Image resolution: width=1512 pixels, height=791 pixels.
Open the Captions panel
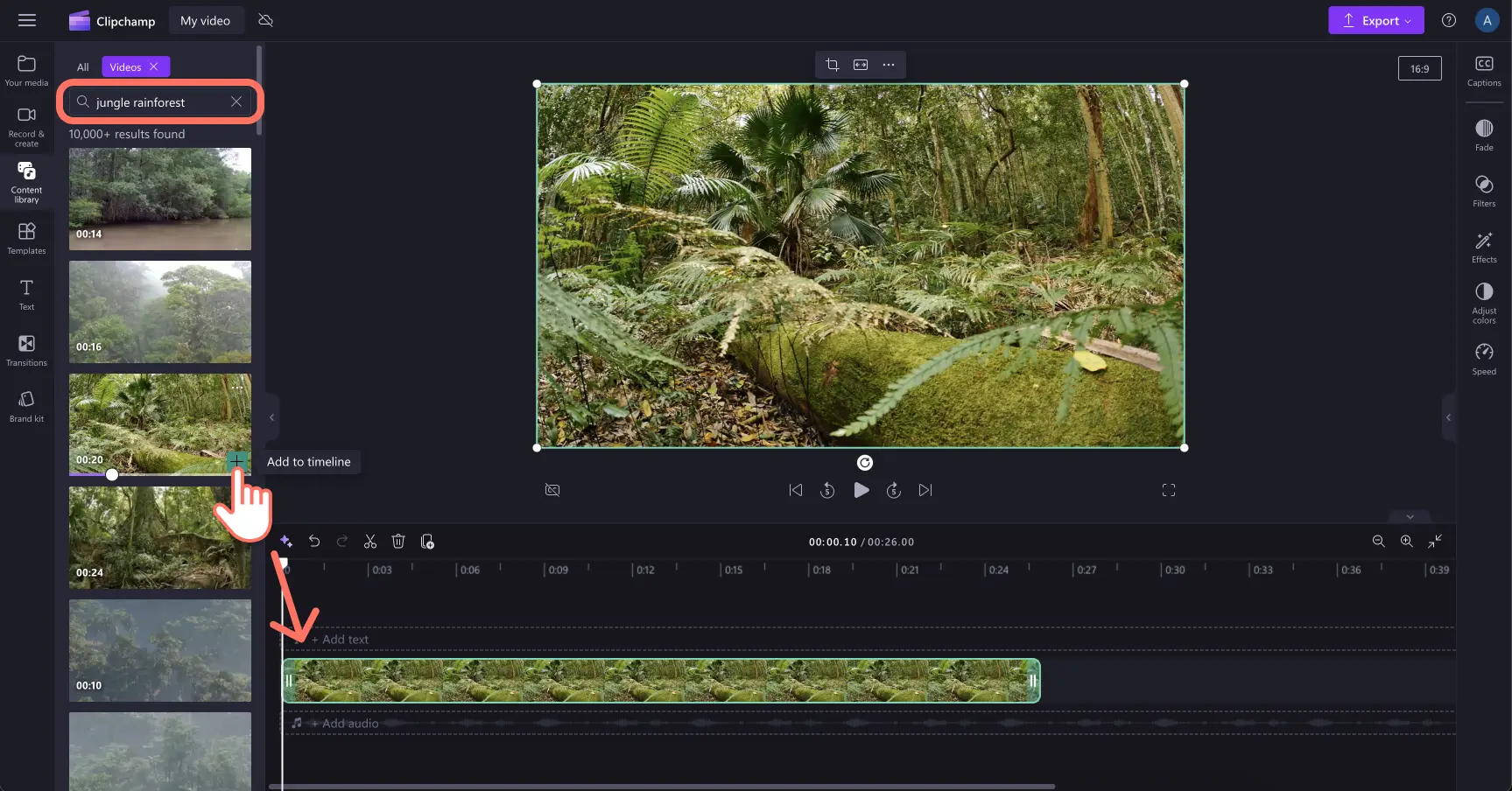(x=1484, y=71)
